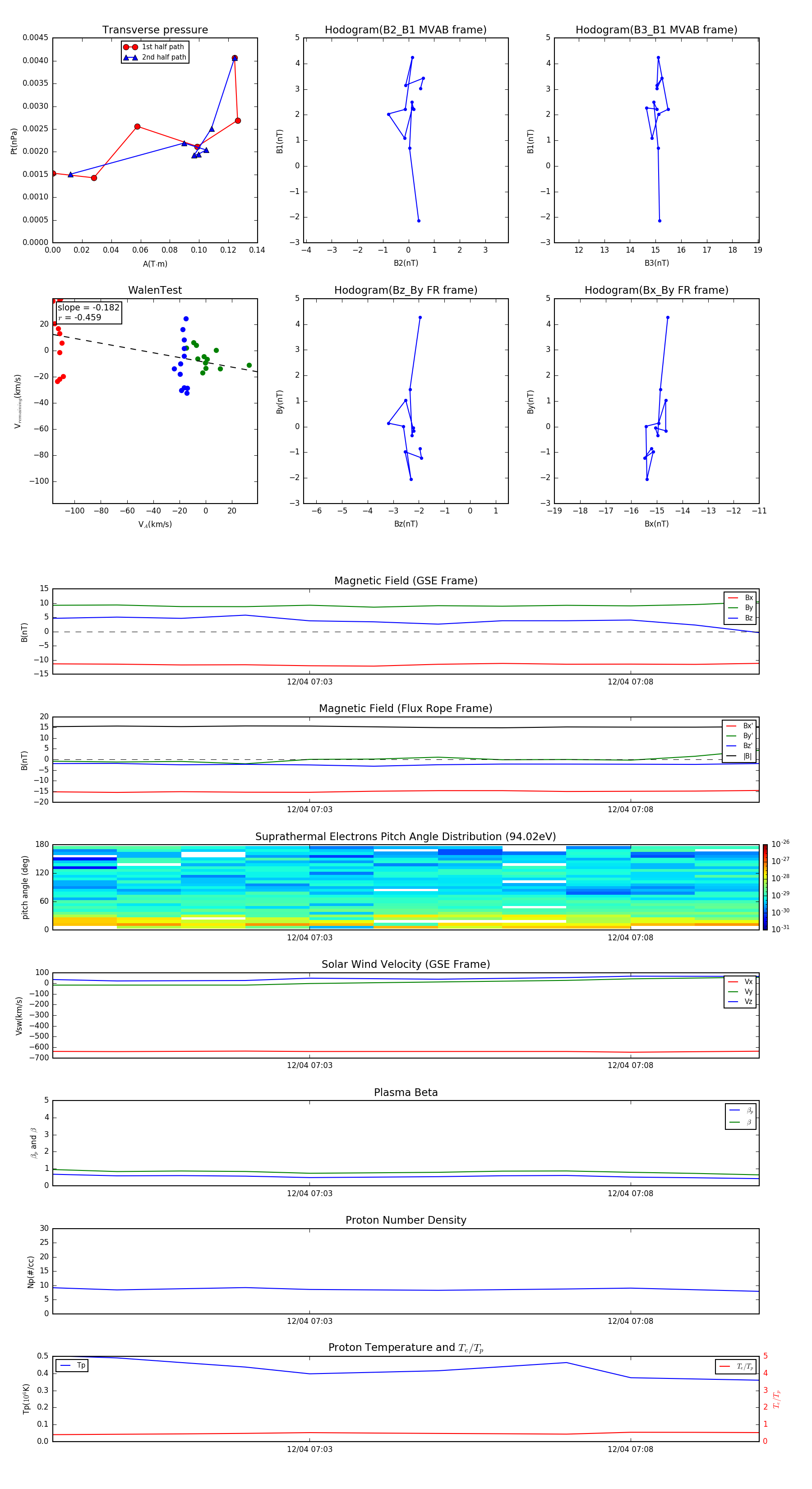The height and width of the screenshot is (1489, 812).
Task: Click the lowest data point in B2_B1 hodogram
Action: [419, 221]
